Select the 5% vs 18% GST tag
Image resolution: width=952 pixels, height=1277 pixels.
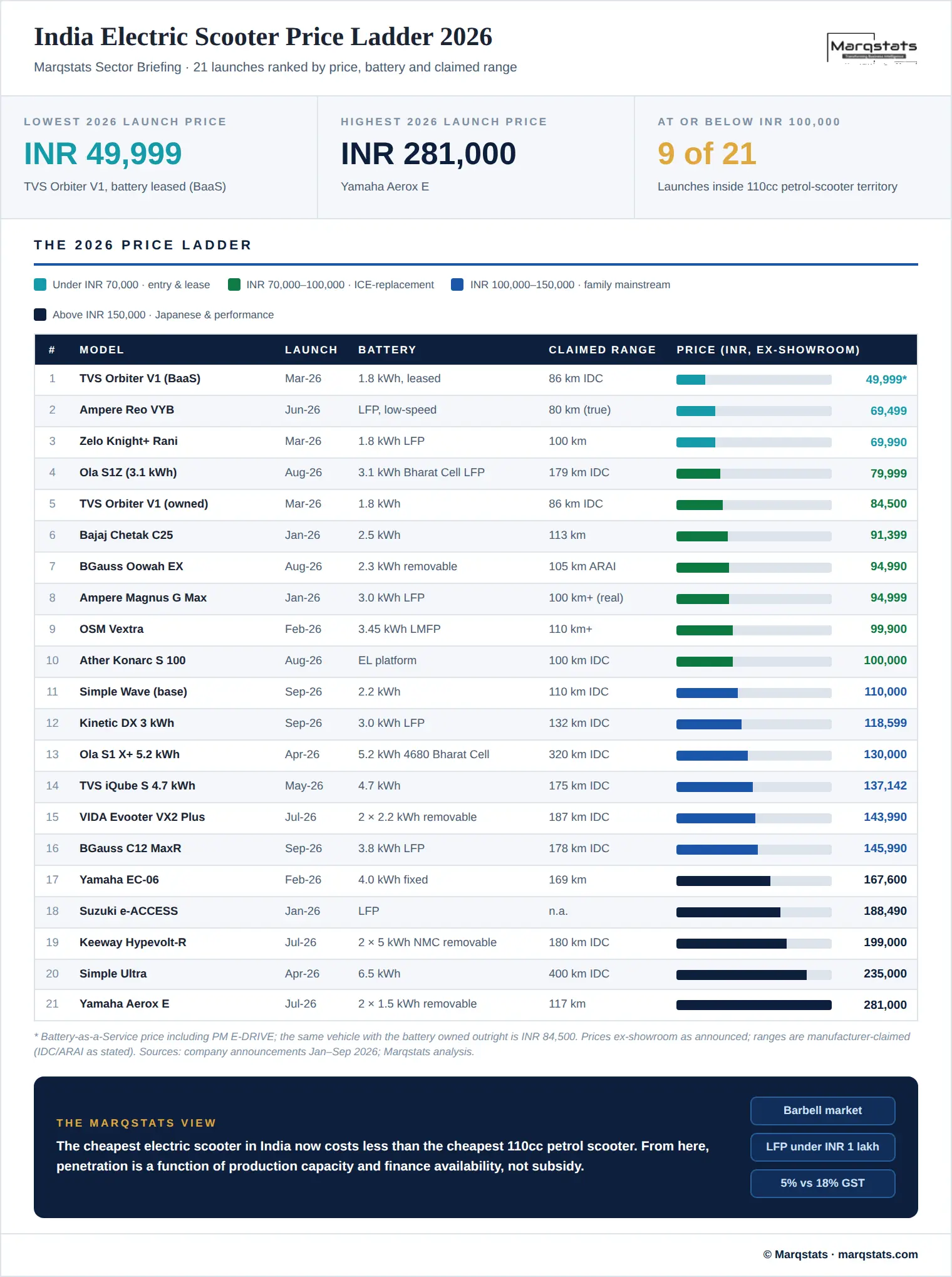(x=822, y=1183)
